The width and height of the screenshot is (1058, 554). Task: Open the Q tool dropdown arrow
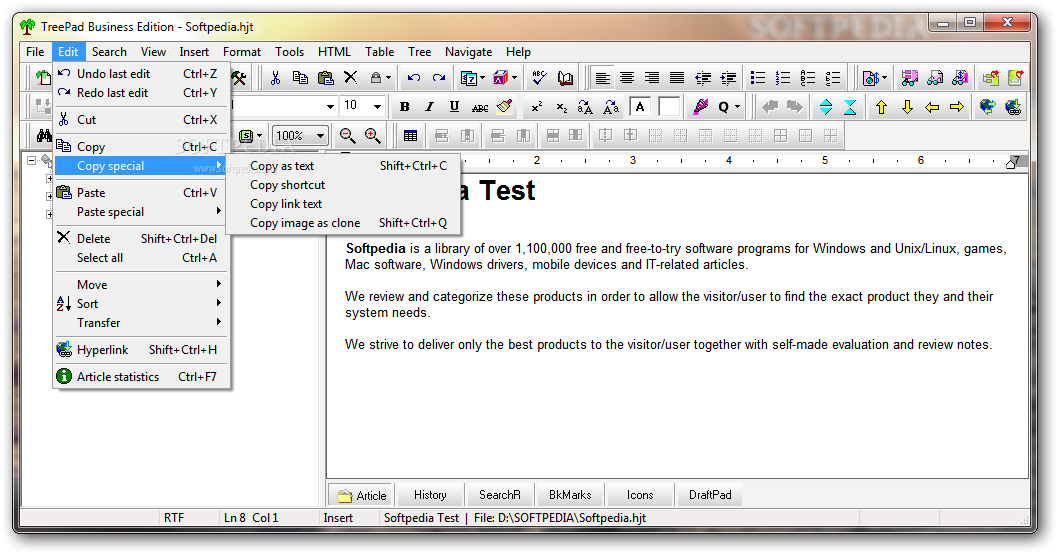pyautogui.click(x=737, y=107)
